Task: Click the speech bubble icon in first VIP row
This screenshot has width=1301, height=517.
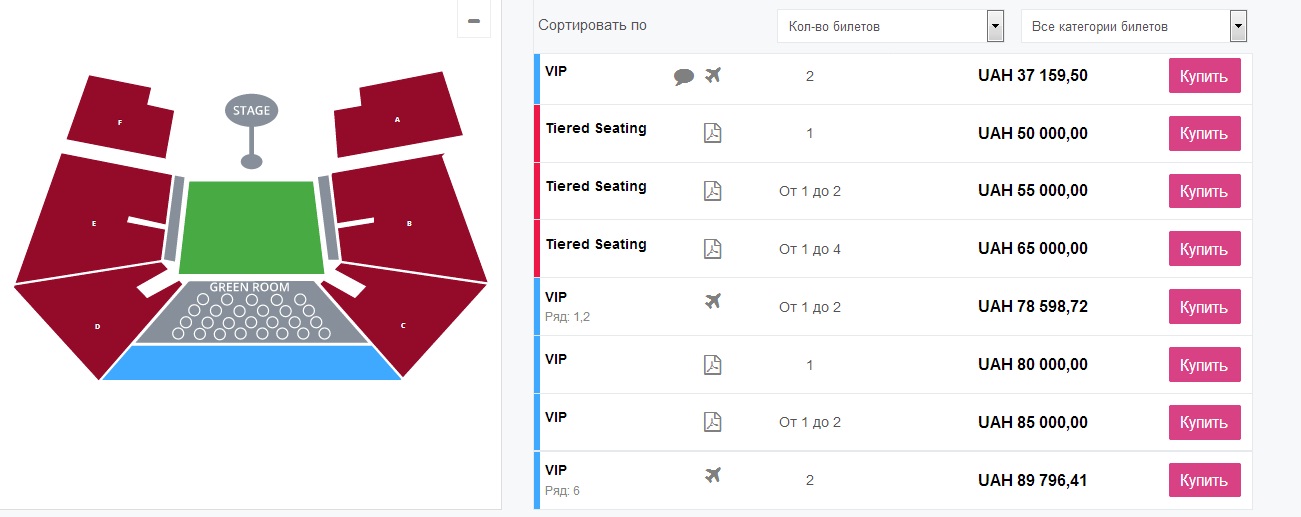Action: (x=684, y=77)
